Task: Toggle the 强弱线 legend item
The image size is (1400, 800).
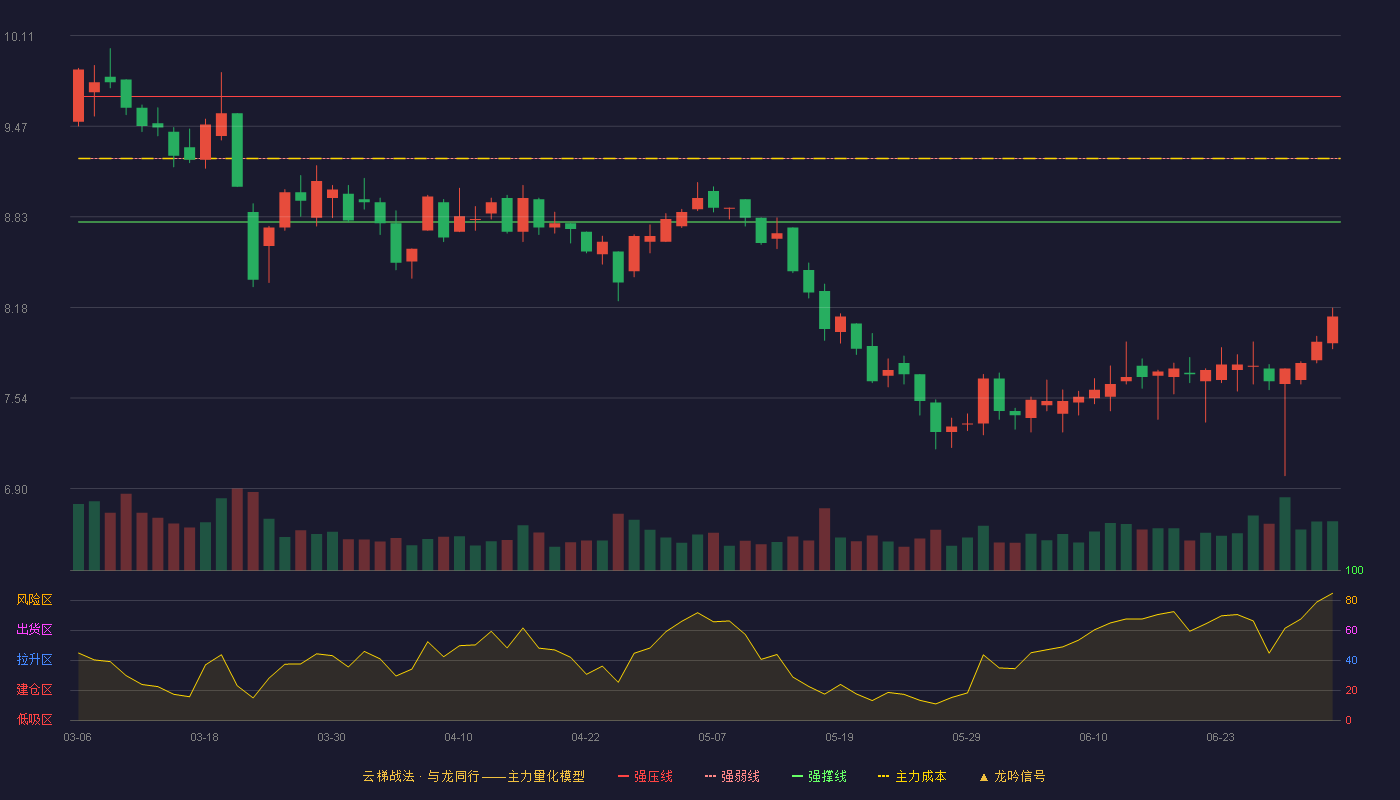Action: point(732,776)
